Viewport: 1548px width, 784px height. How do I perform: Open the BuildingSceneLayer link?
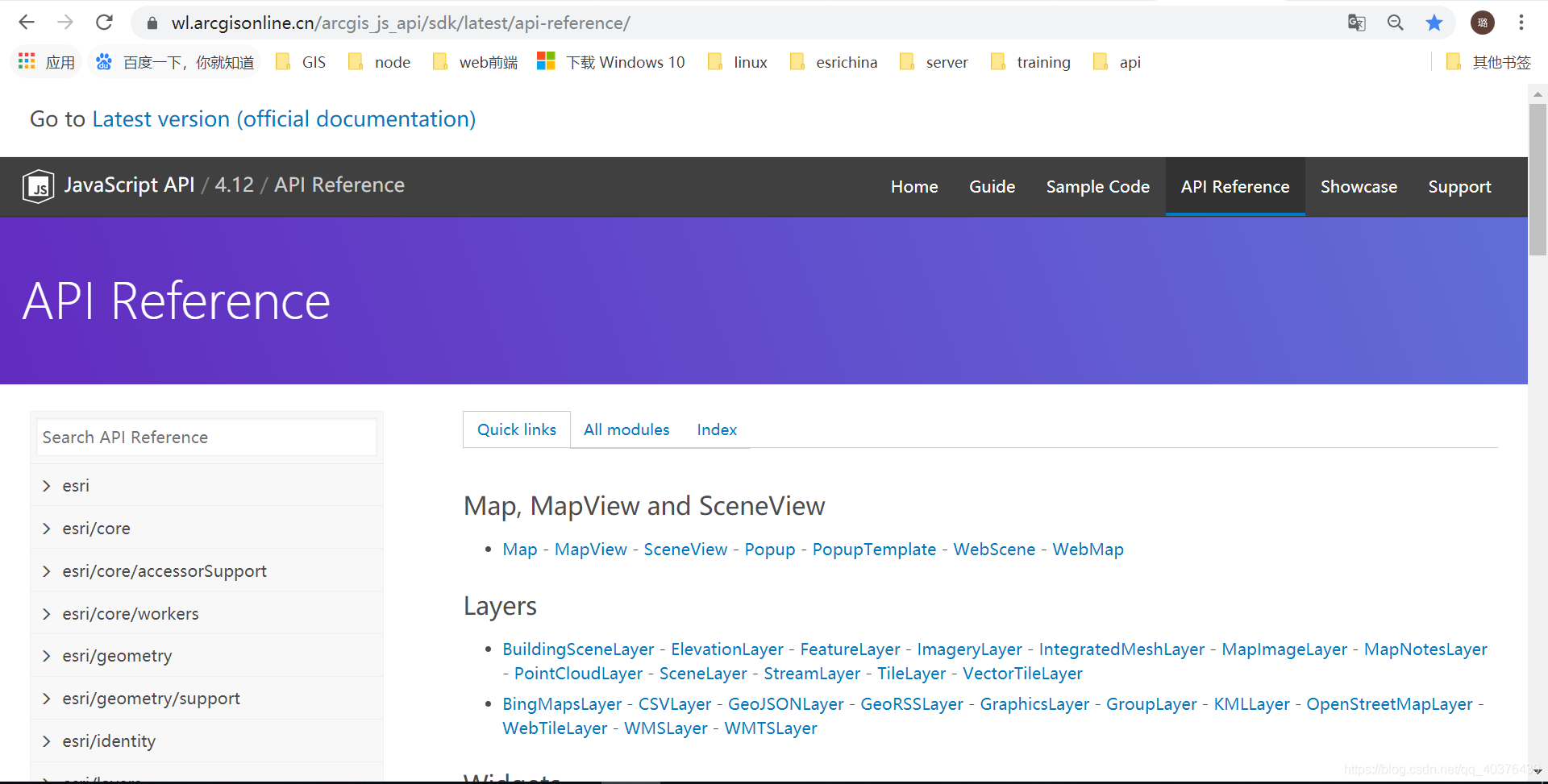(x=578, y=649)
